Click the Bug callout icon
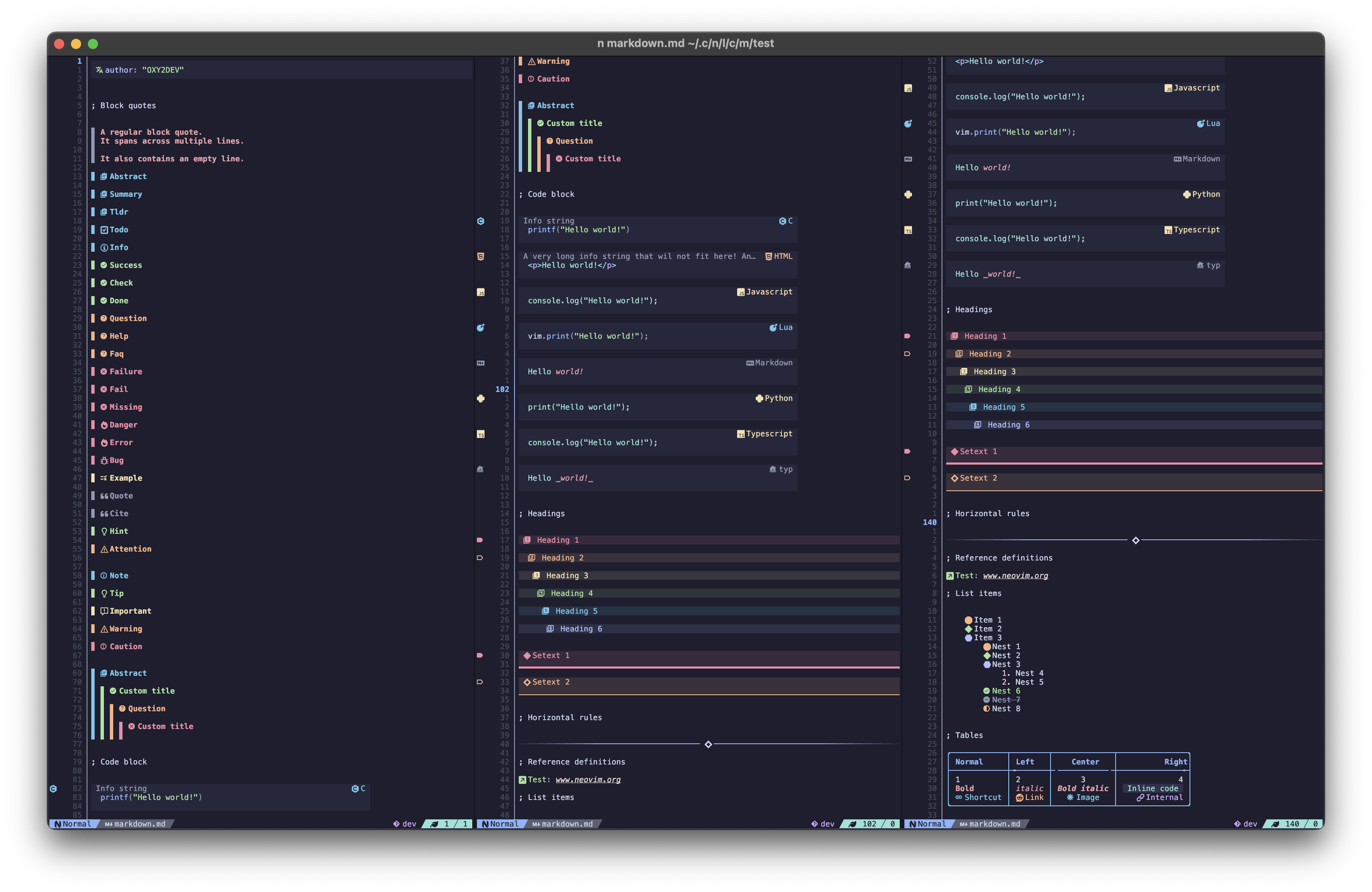This screenshot has height=892, width=1372. 104,460
